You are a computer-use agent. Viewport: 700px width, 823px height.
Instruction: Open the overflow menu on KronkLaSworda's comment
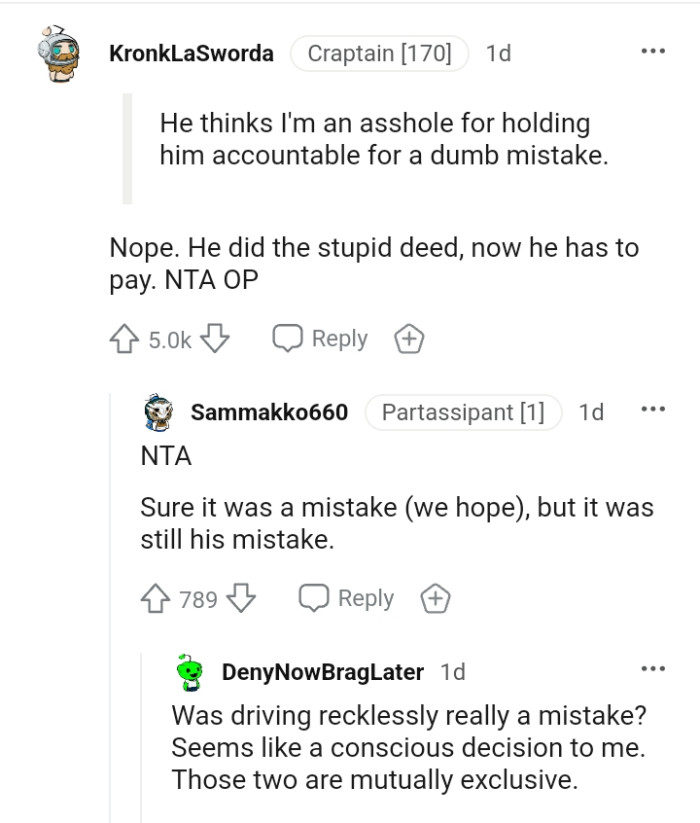tap(652, 50)
